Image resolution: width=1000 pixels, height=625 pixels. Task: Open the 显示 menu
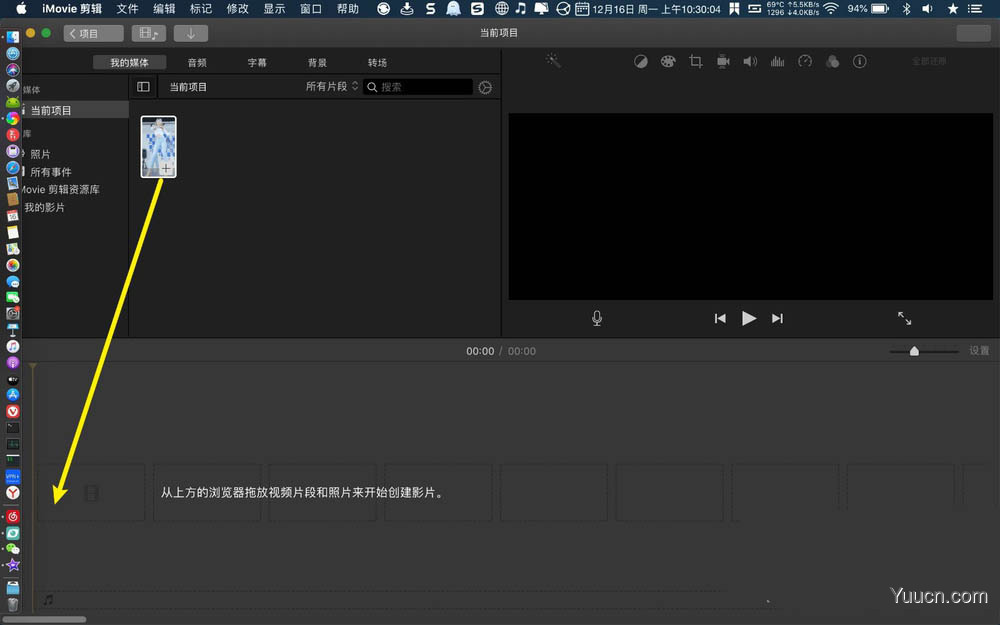pyautogui.click(x=274, y=8)
